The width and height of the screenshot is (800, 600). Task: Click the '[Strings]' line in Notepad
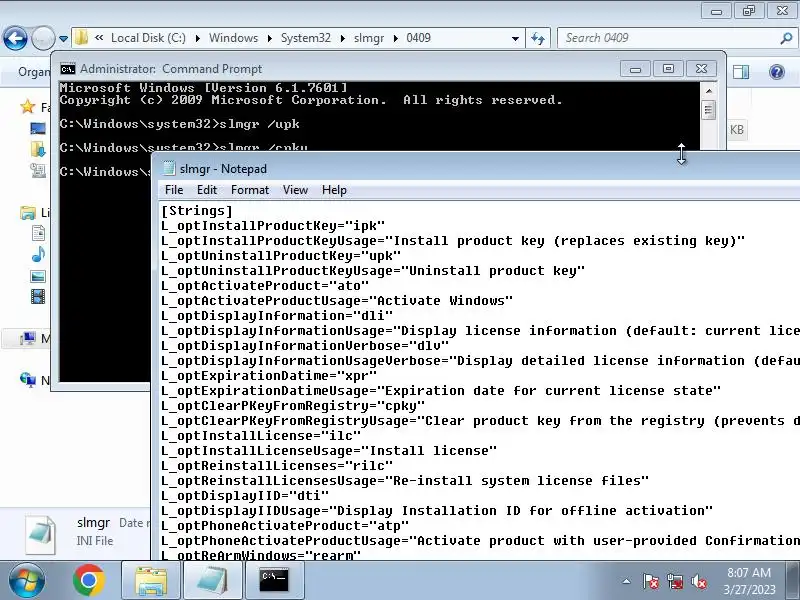click(197, 211)
